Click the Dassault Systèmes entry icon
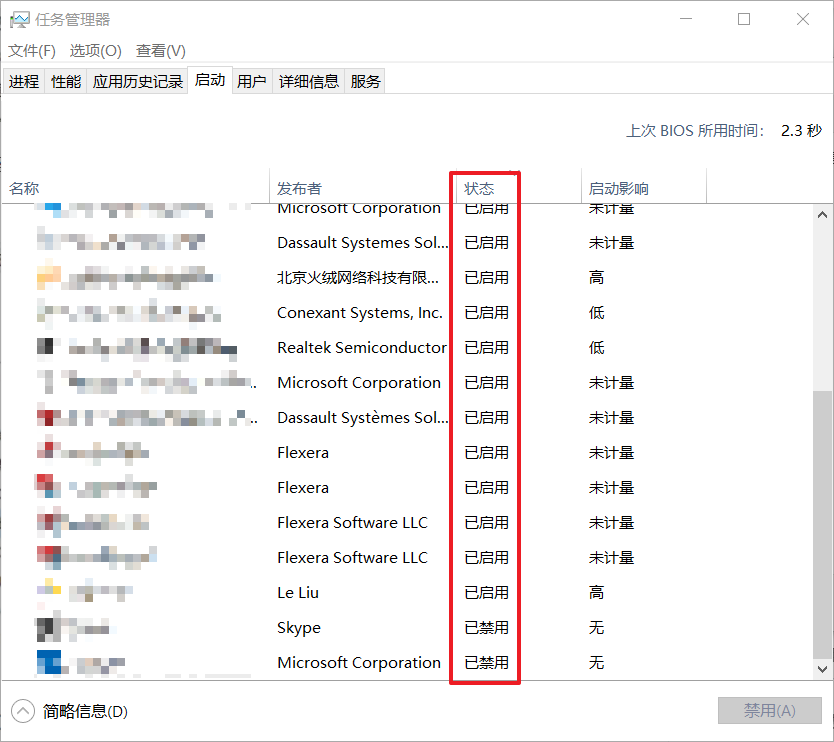This screenshot has height=742, width=834. 47,417
